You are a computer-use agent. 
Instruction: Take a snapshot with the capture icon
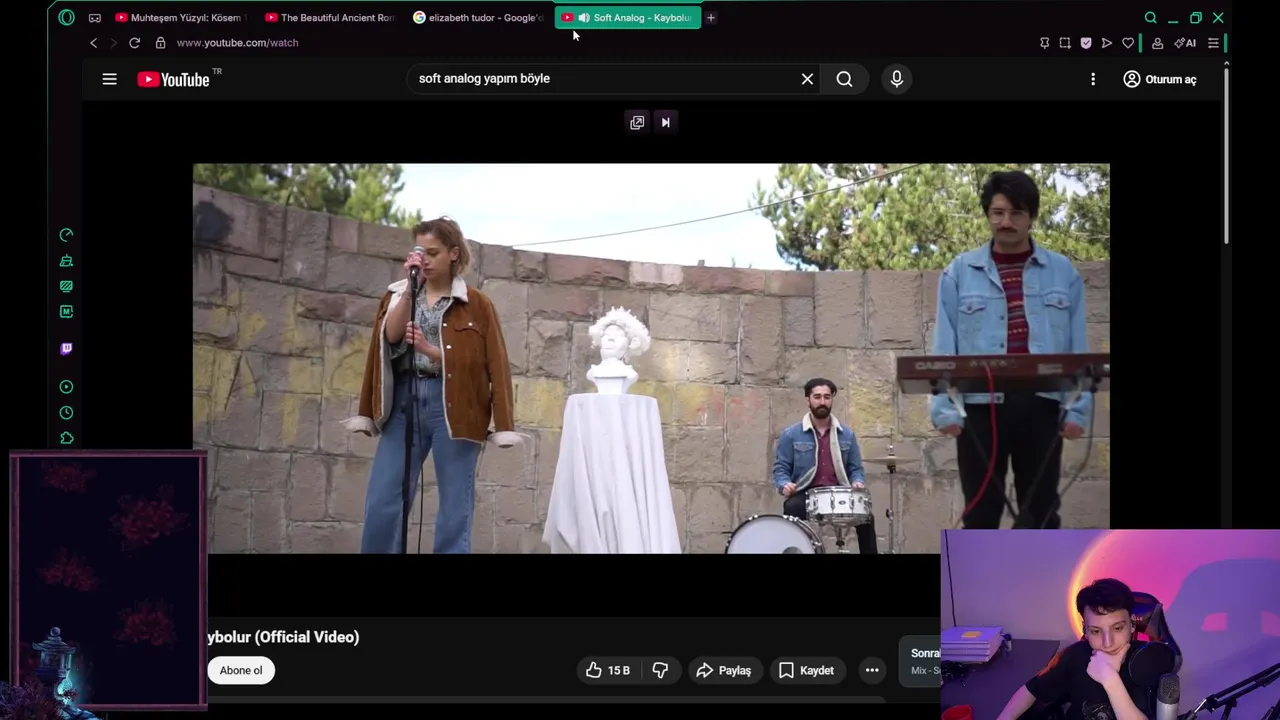(x=1065, y=43)
